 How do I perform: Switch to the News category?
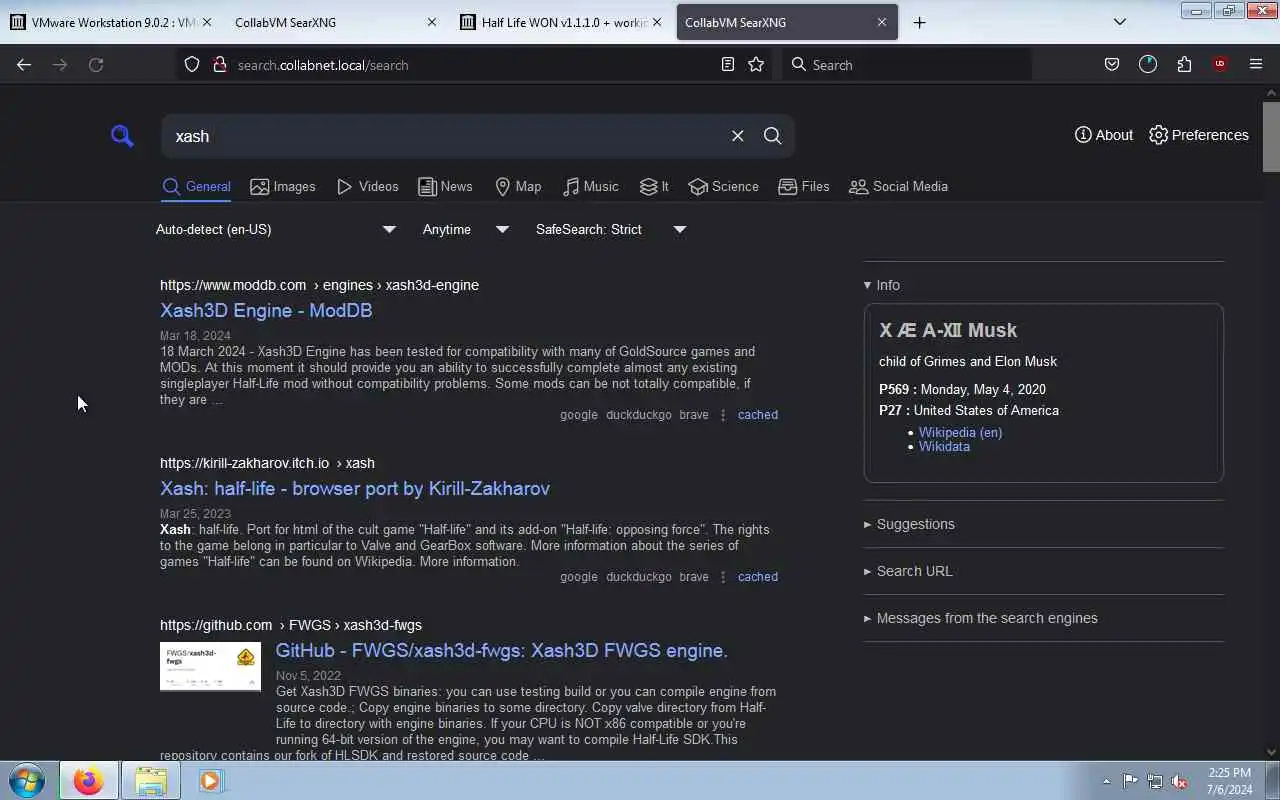pyautogui.click(x=445, y=186)
